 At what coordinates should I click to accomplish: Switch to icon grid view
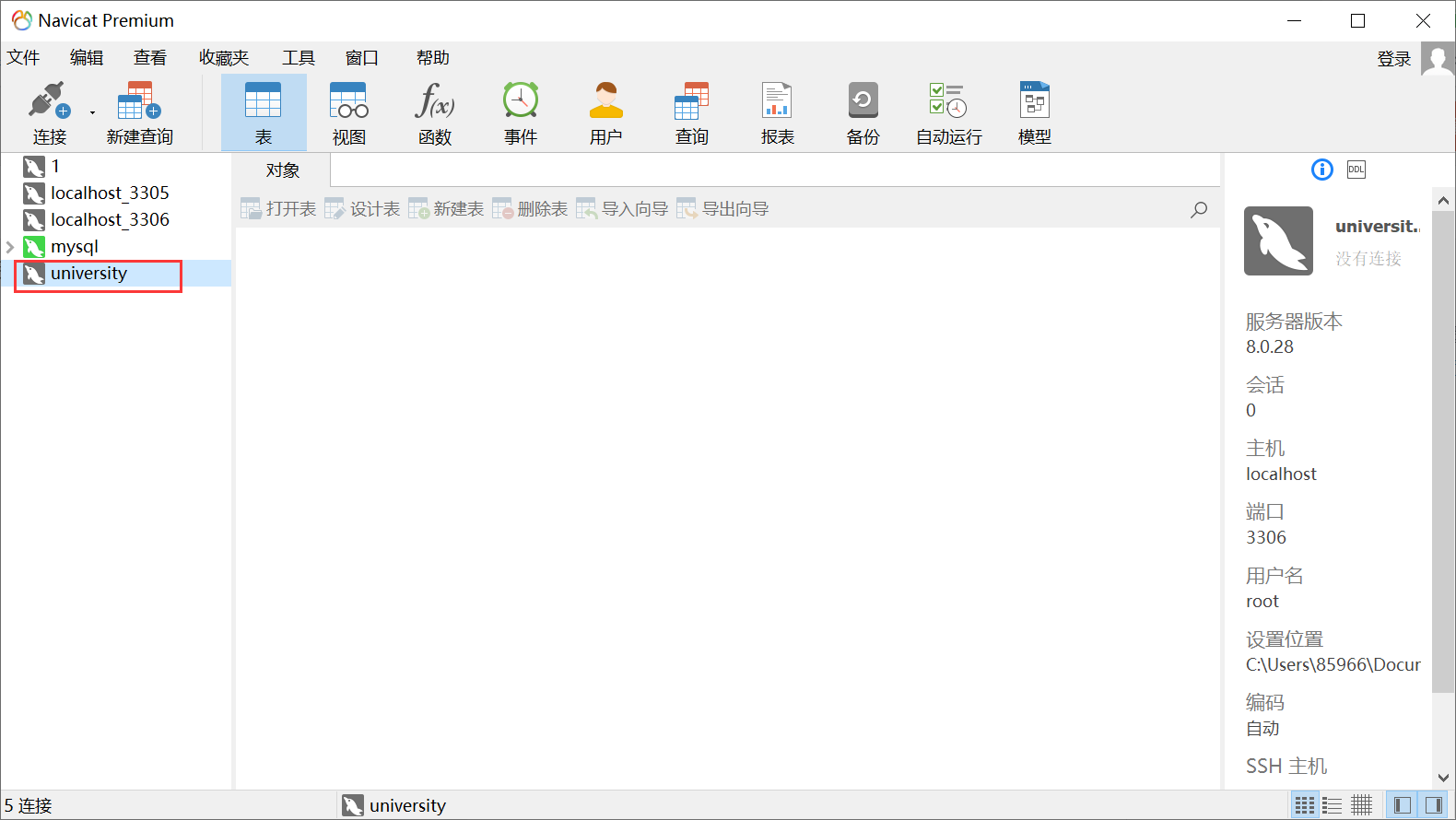click(1305, 805)
